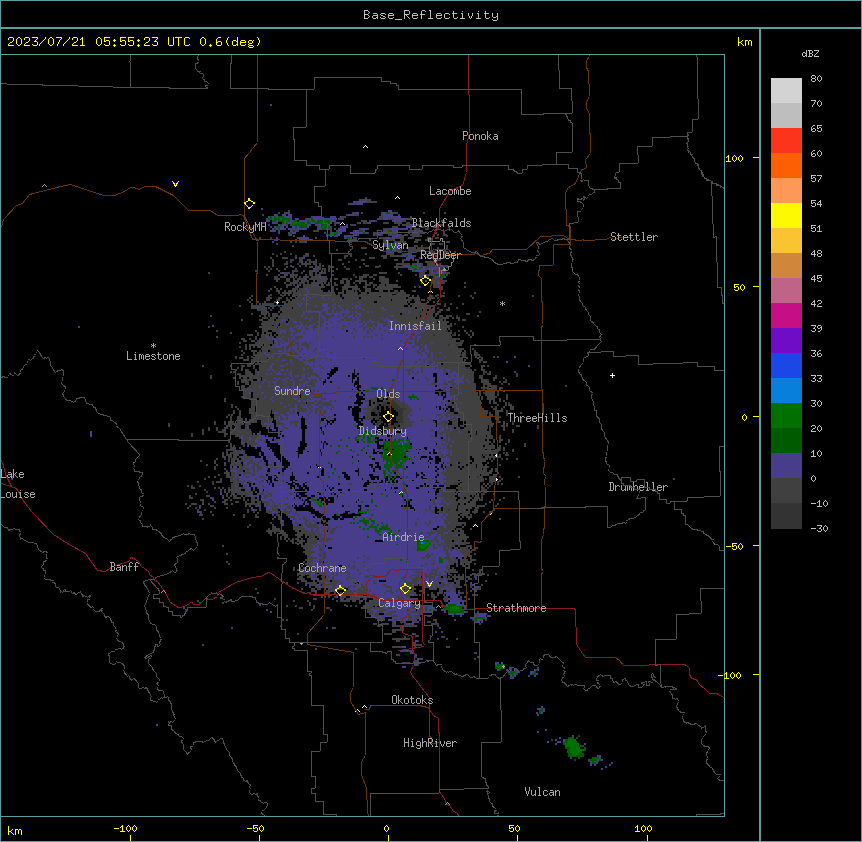
Task: Click the yellow diamond marker above Calgary label
Action: [405, 588]
